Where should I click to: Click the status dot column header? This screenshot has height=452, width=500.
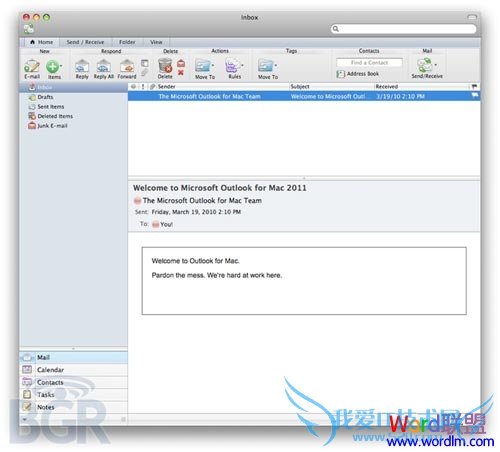coord(133,87)
